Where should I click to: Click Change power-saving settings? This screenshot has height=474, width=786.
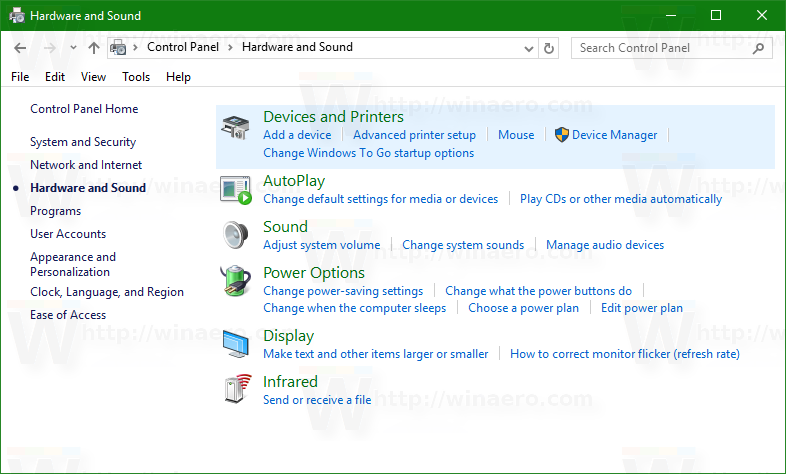click(343, 291)
